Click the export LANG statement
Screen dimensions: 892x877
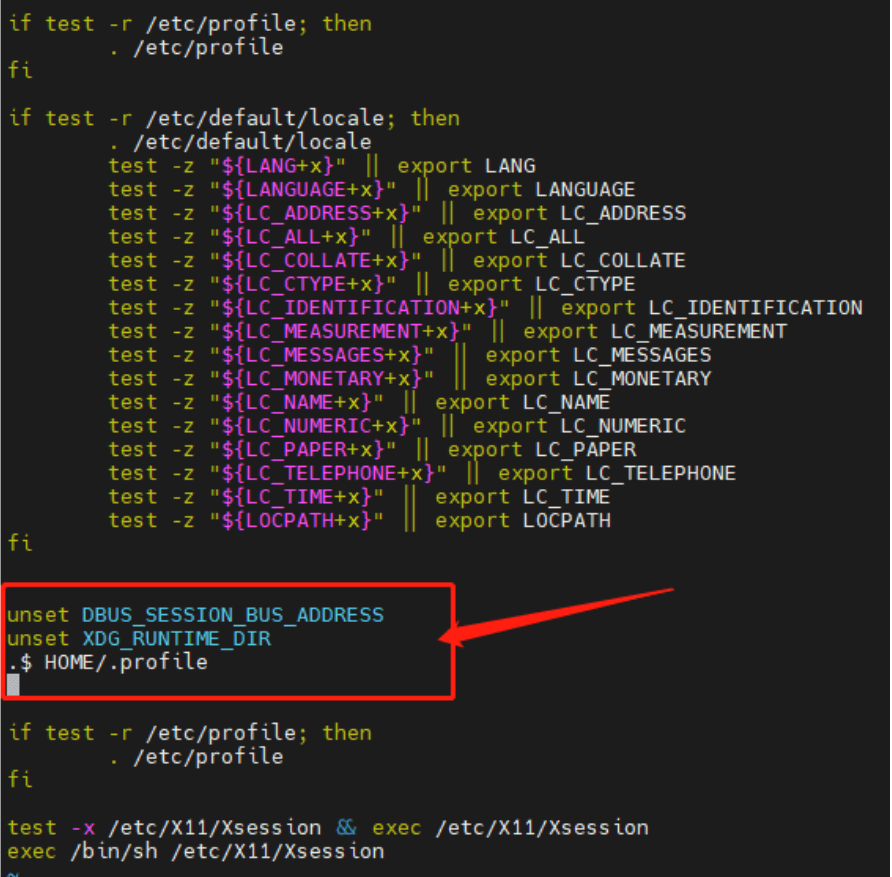pos(467,165)
